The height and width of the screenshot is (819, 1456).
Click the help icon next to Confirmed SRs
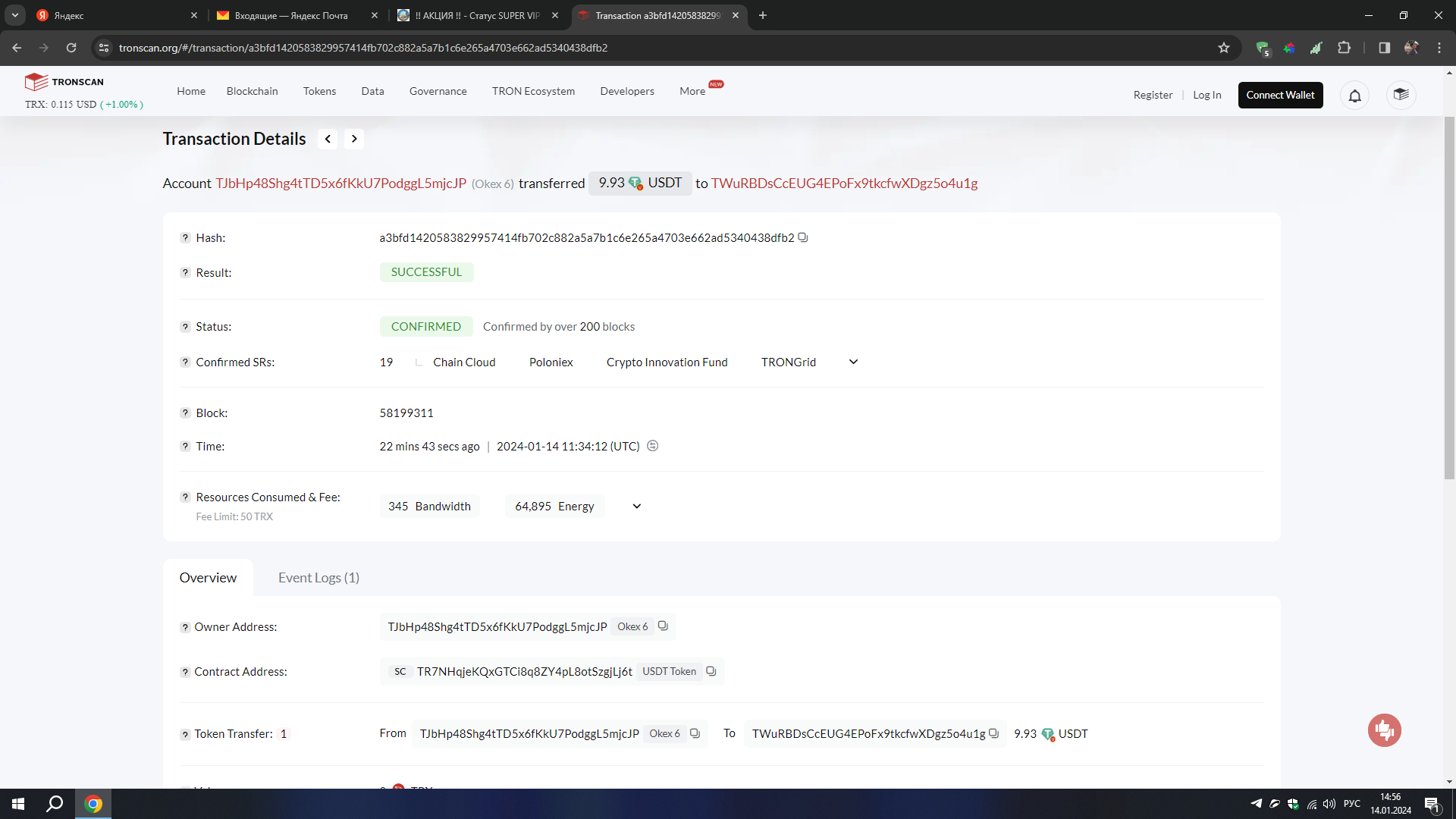click(185, 362)
